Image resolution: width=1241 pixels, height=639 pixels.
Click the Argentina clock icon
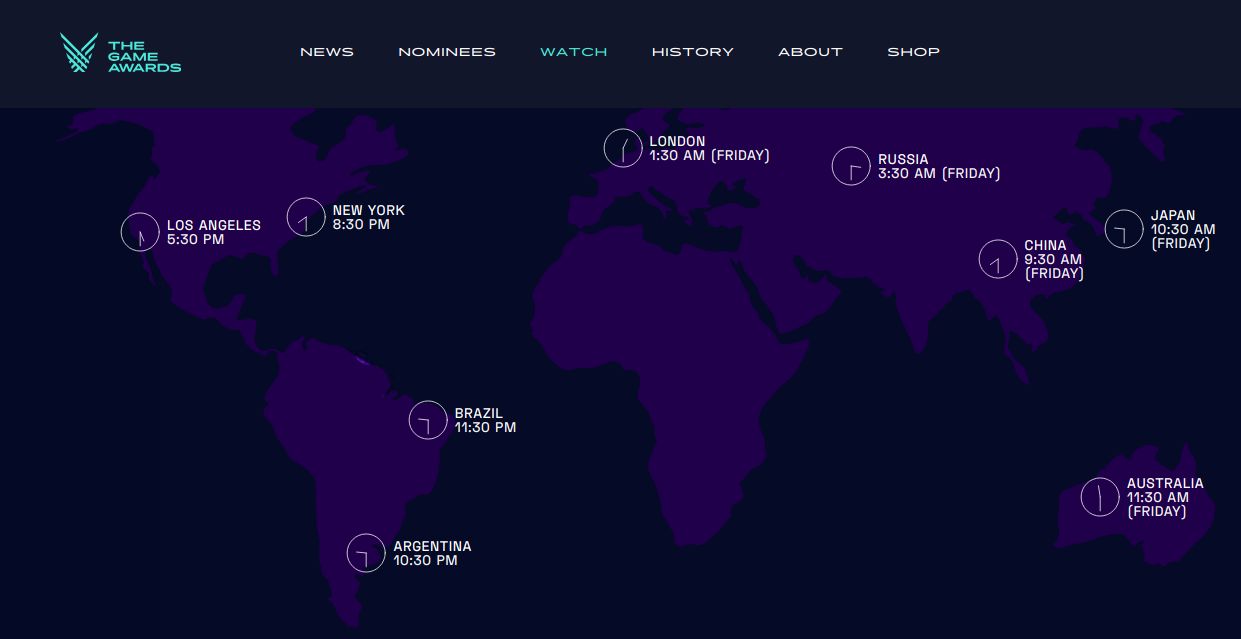click(x=366, y=553)
